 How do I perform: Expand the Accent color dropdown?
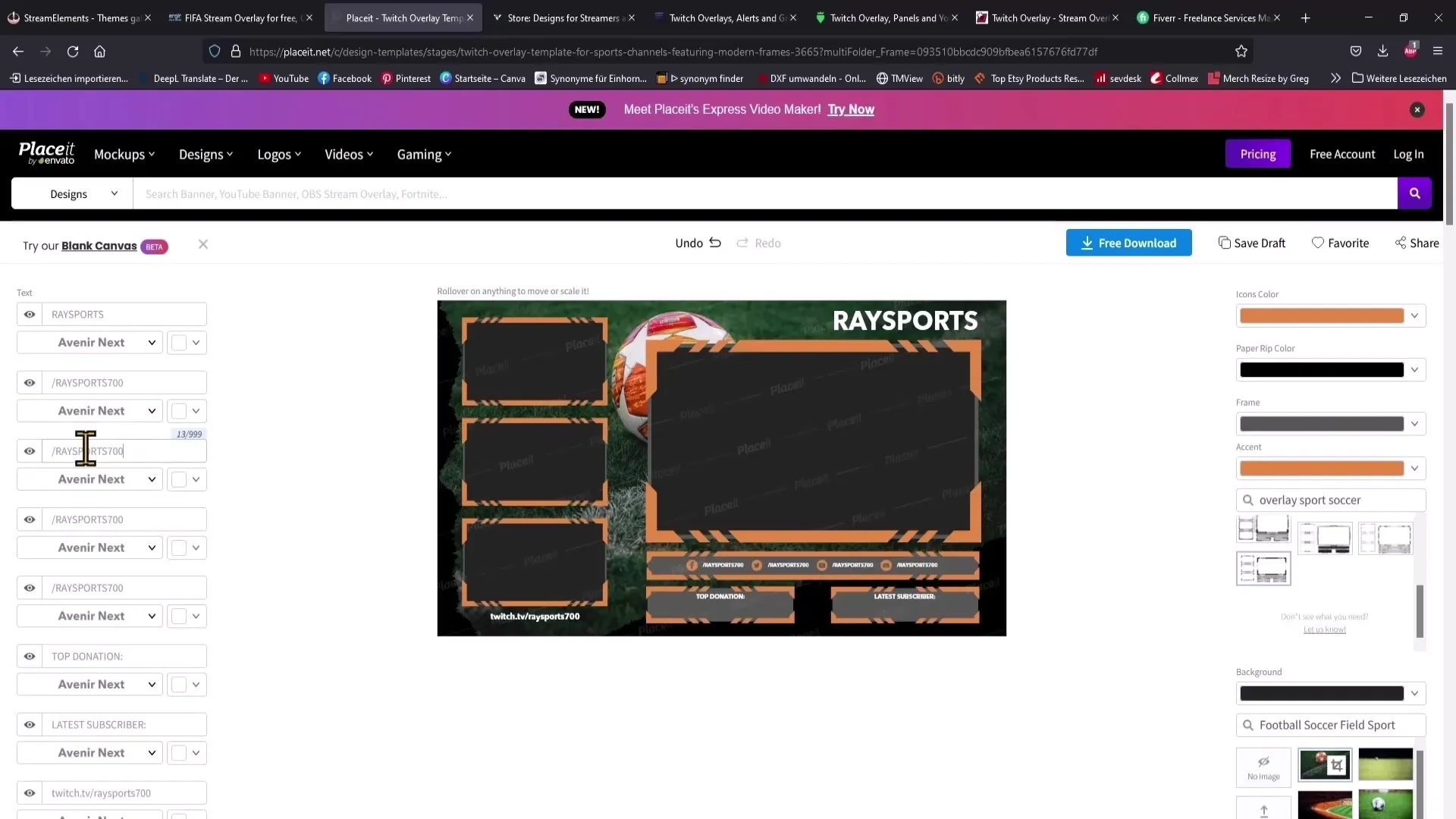[x=1414, y=468]
